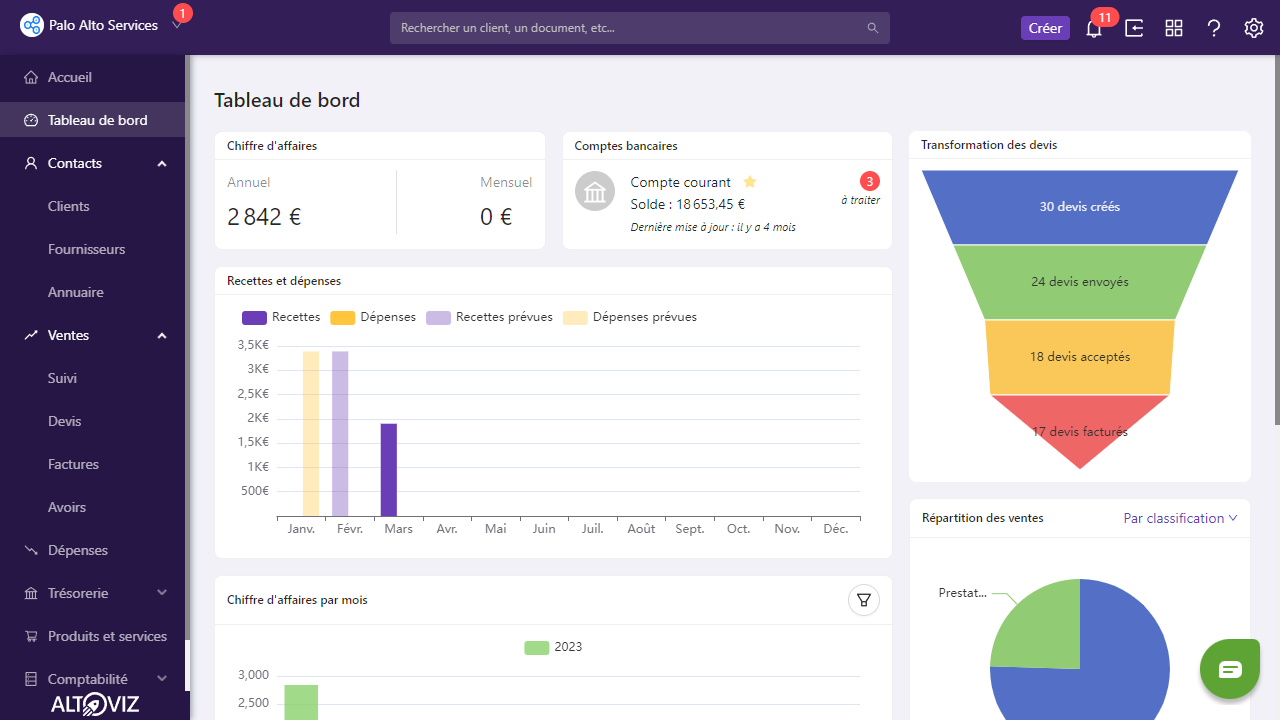Open the help question mark icon
Screen dimensions: 1280x720
tap(1214, 28)
